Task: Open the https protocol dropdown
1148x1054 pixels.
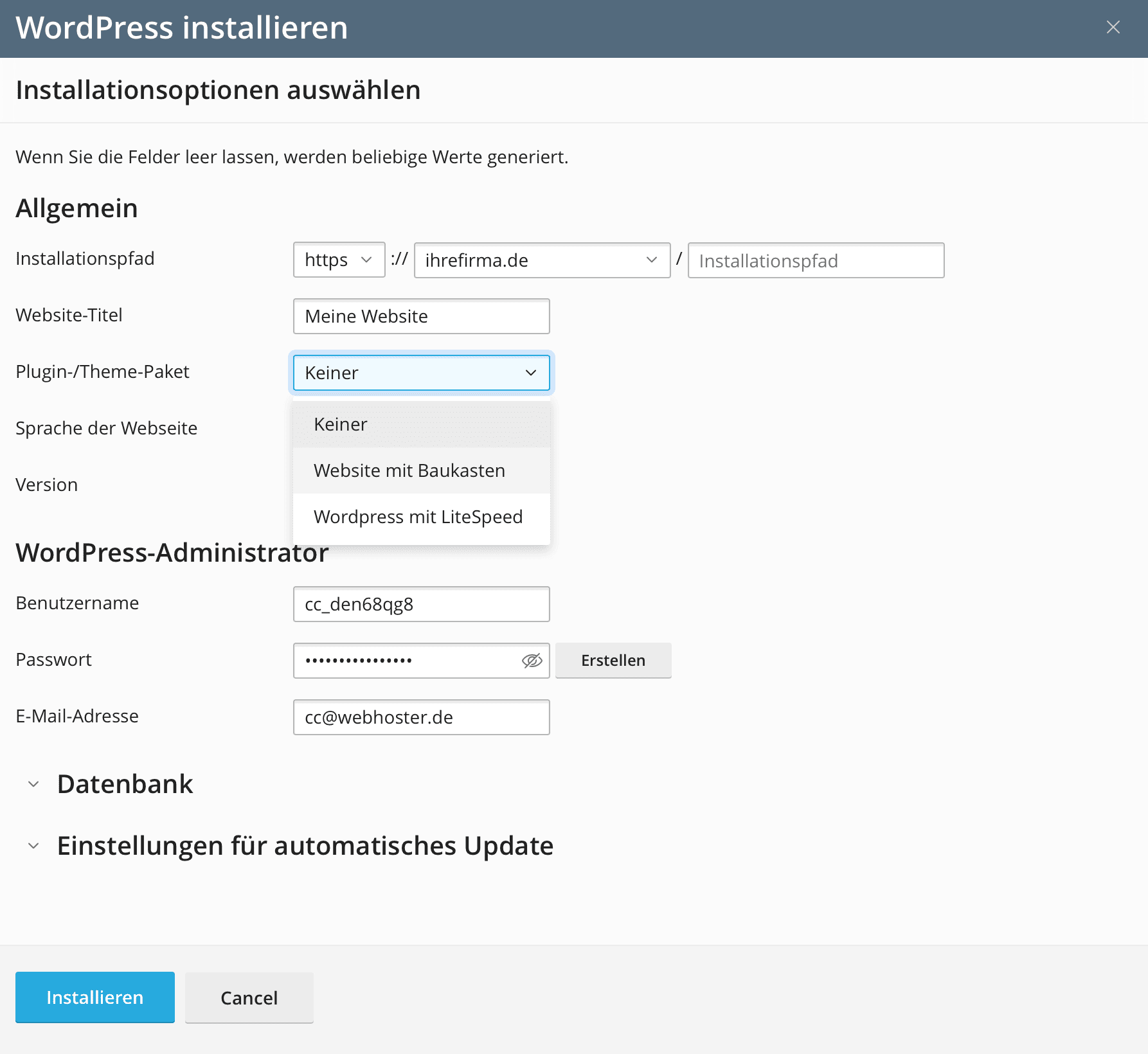Action: [x=339, y=260]
